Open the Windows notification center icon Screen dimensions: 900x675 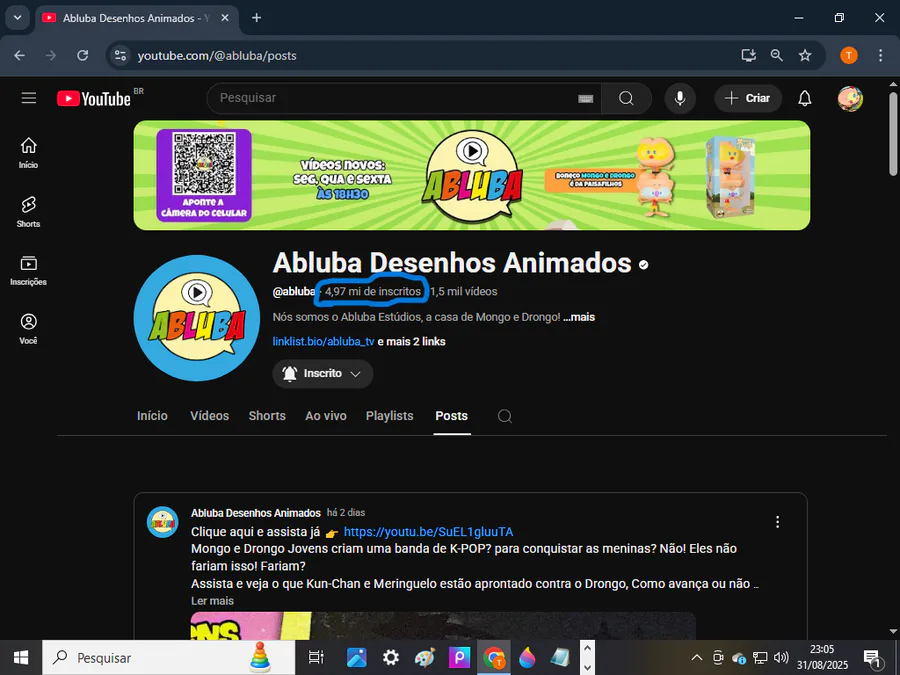(x=872, y=658)
